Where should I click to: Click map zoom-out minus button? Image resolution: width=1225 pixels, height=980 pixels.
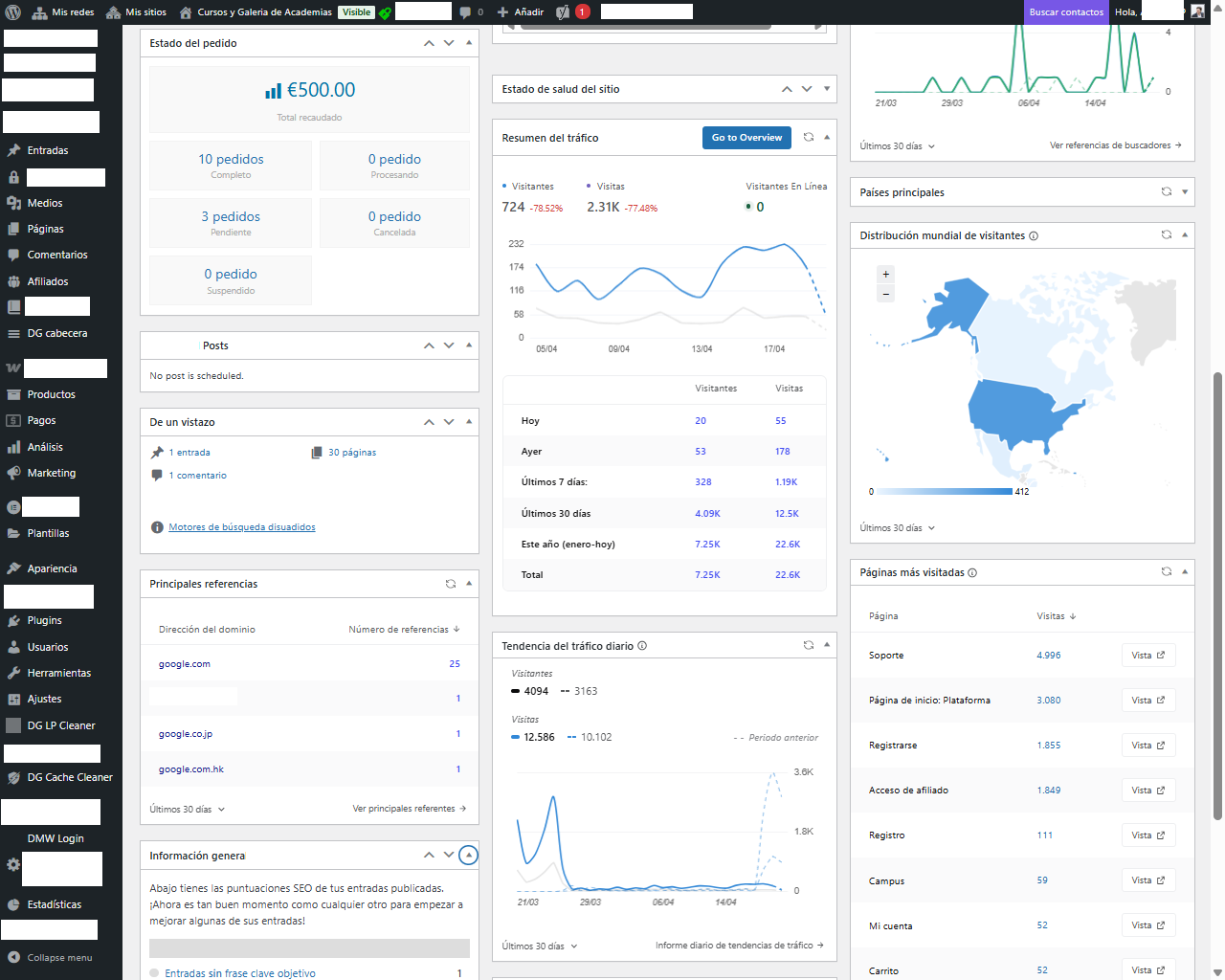(886, 294)
